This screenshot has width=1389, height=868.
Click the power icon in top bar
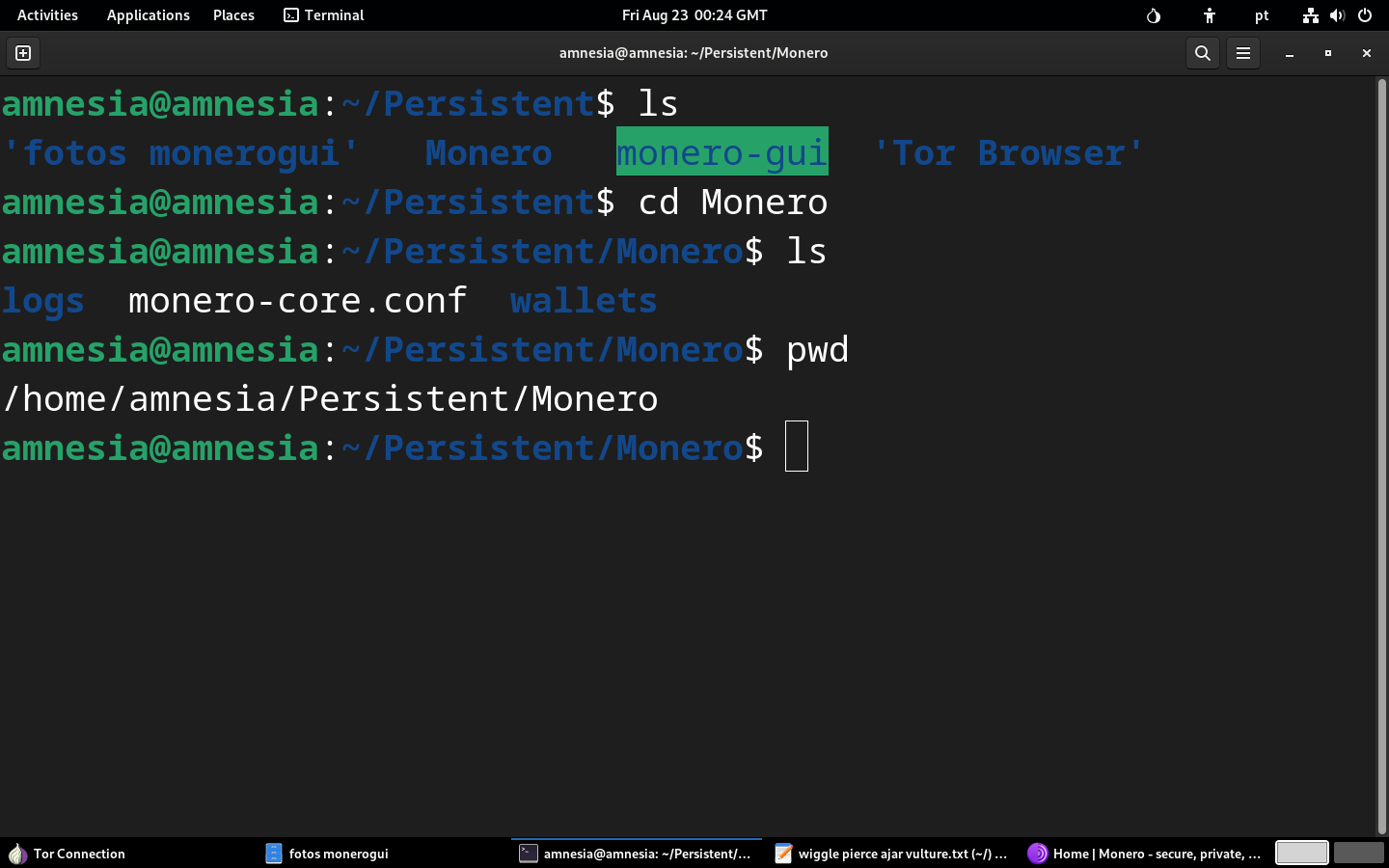click(x=1365, y=15)
